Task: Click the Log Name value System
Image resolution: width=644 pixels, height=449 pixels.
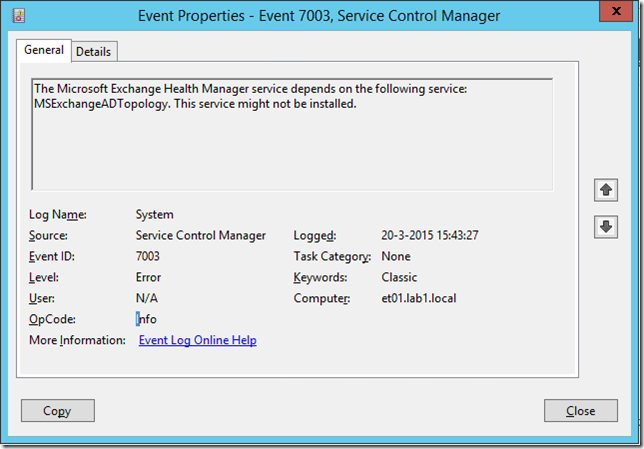Action: [x=155, y=214]
